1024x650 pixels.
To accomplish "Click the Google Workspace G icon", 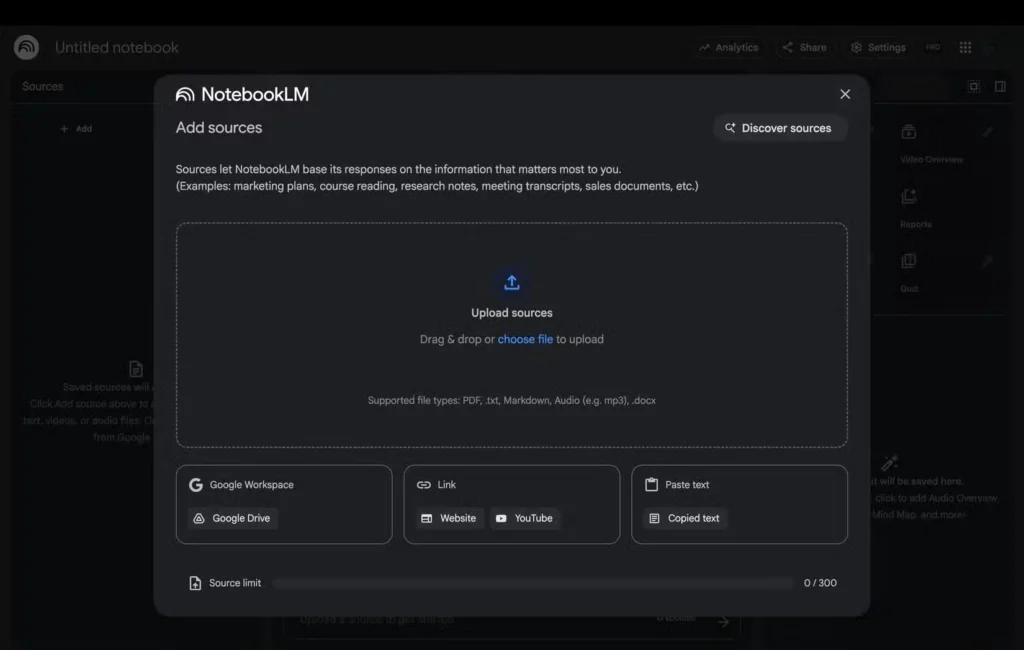I will point(196,485).
